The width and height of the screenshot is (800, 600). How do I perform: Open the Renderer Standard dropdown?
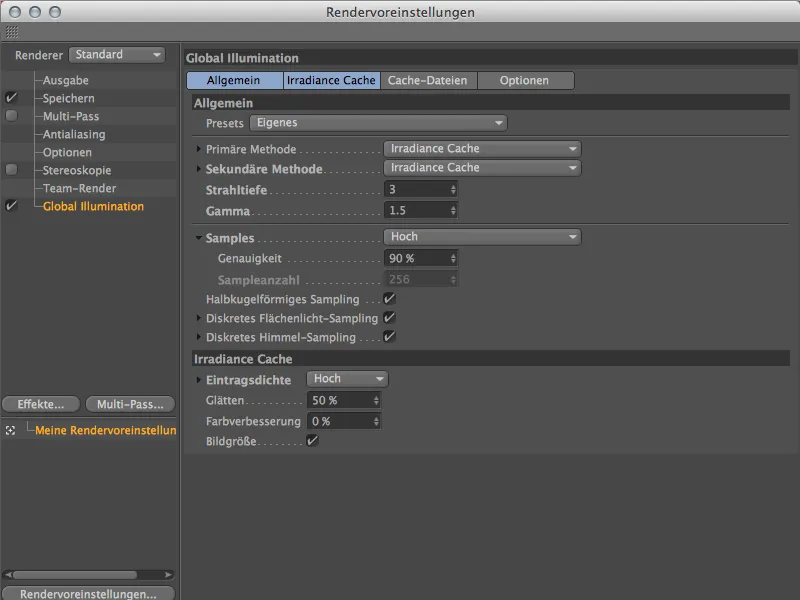click(x=117, y=55)
